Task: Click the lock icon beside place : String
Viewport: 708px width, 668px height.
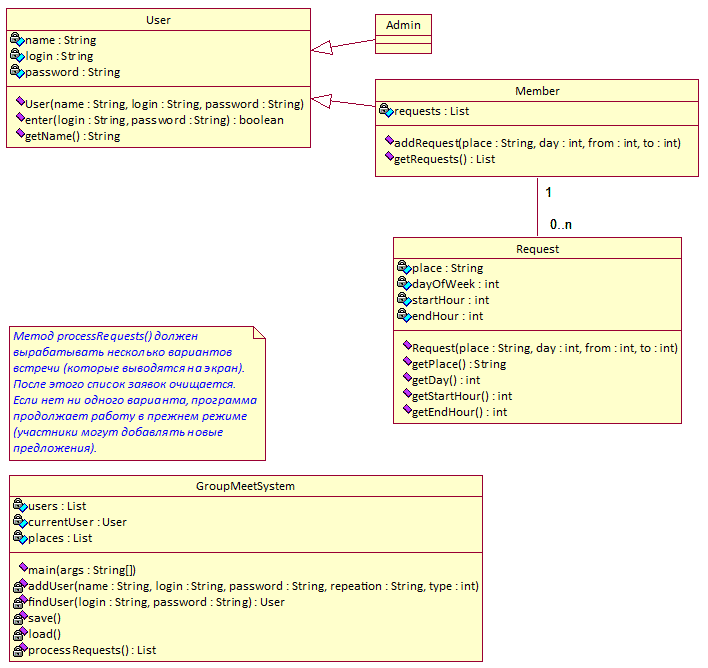Action: pyautogui.click(x=404, y=267)
